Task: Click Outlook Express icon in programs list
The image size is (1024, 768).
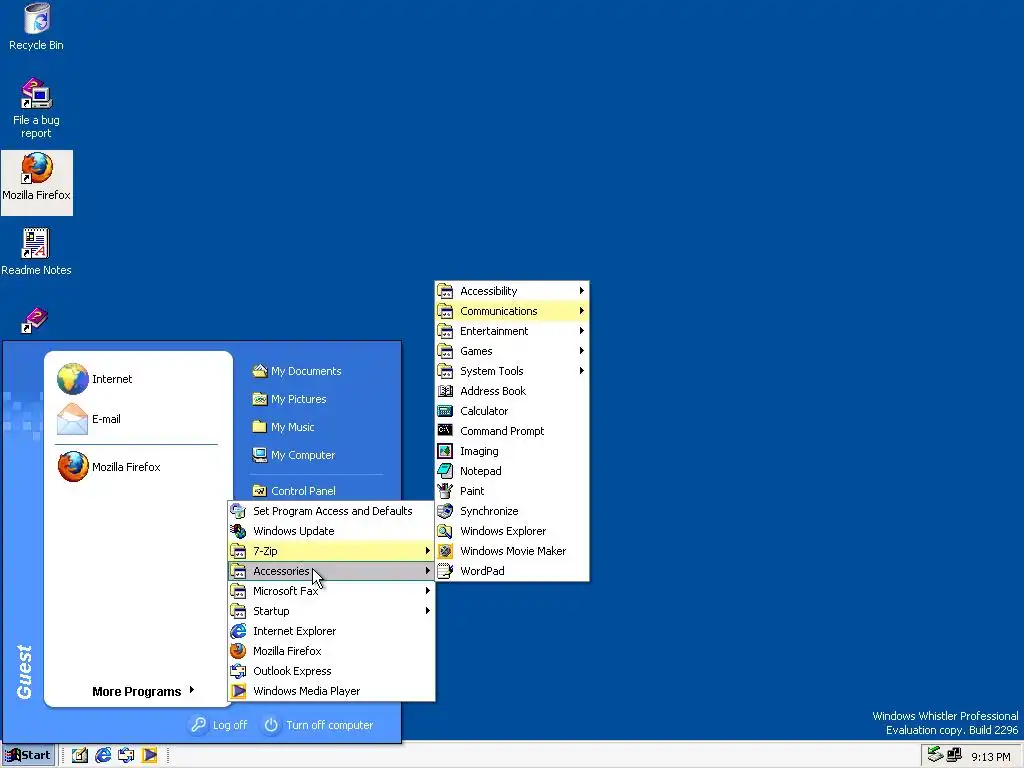Action: click(238, 671)
